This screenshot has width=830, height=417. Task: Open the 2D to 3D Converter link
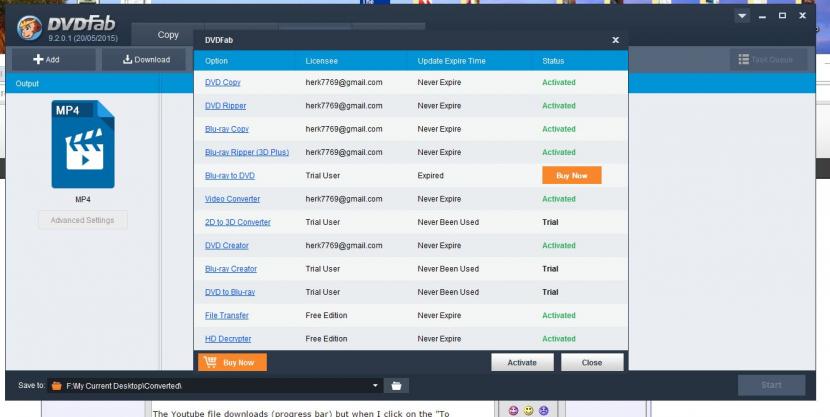click(238, 222)
